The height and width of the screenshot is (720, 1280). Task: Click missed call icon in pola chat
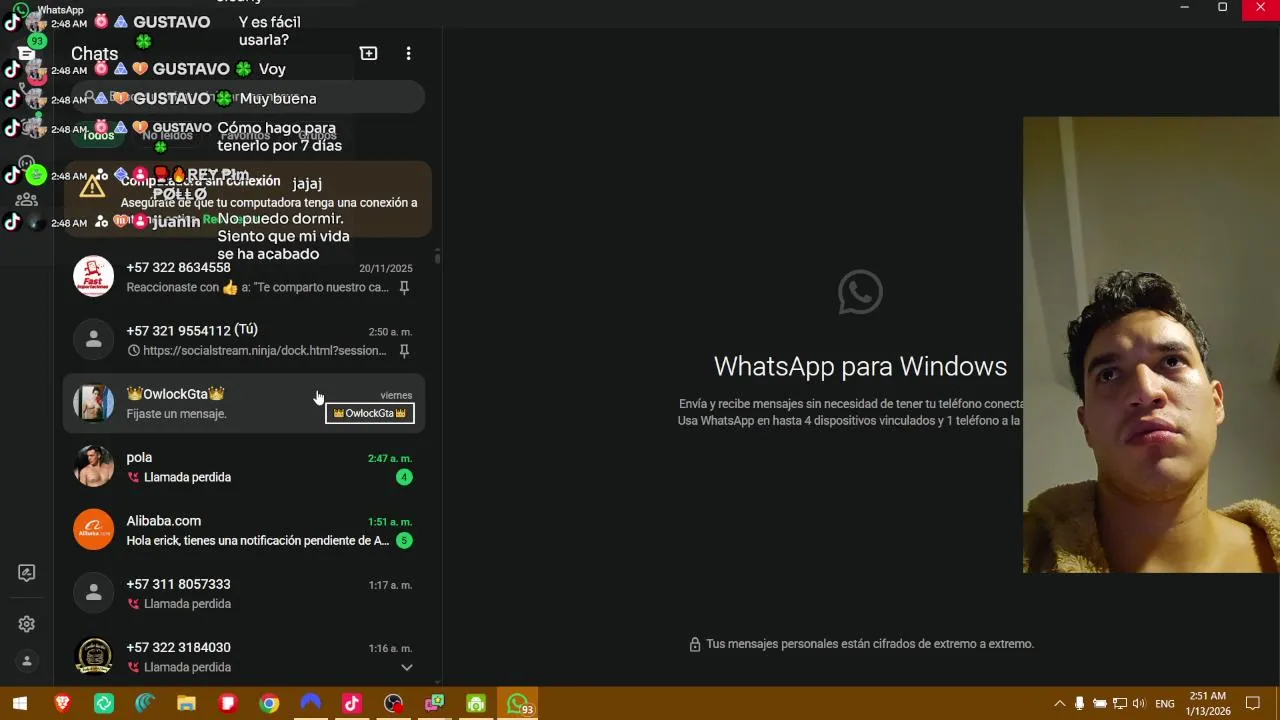pos(133,477)
